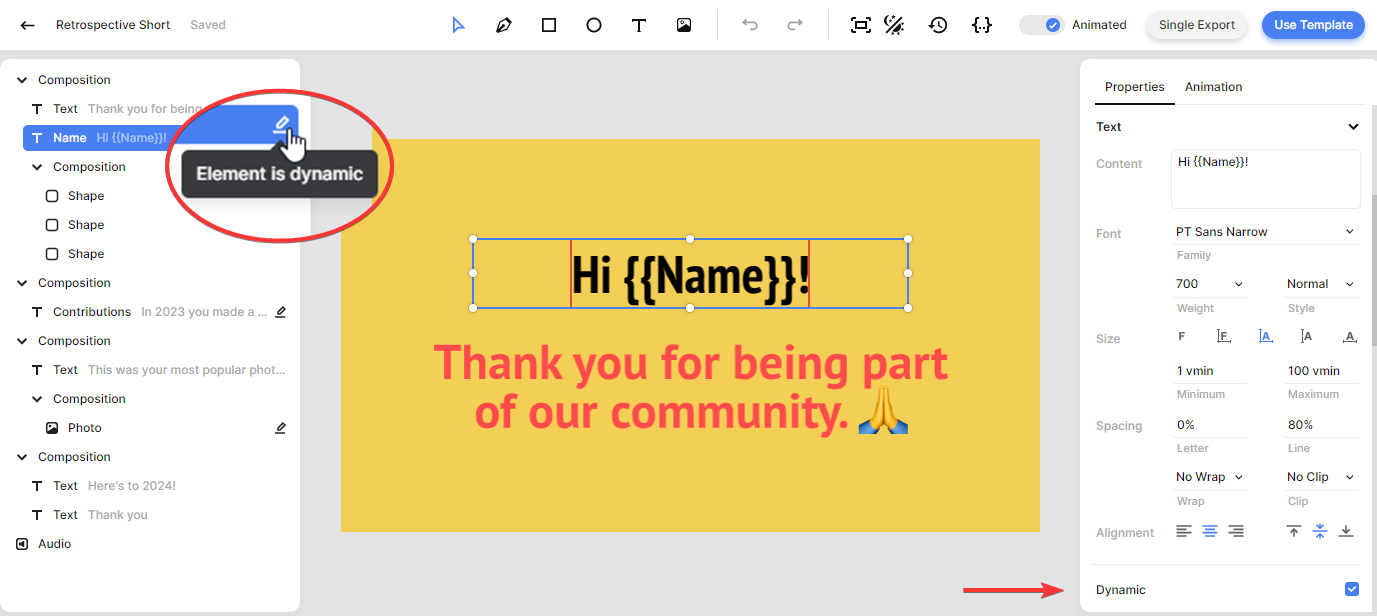Select the Pen drawing tool
This screenshot has width=1377, height=616.
click(x=504, y=25)
